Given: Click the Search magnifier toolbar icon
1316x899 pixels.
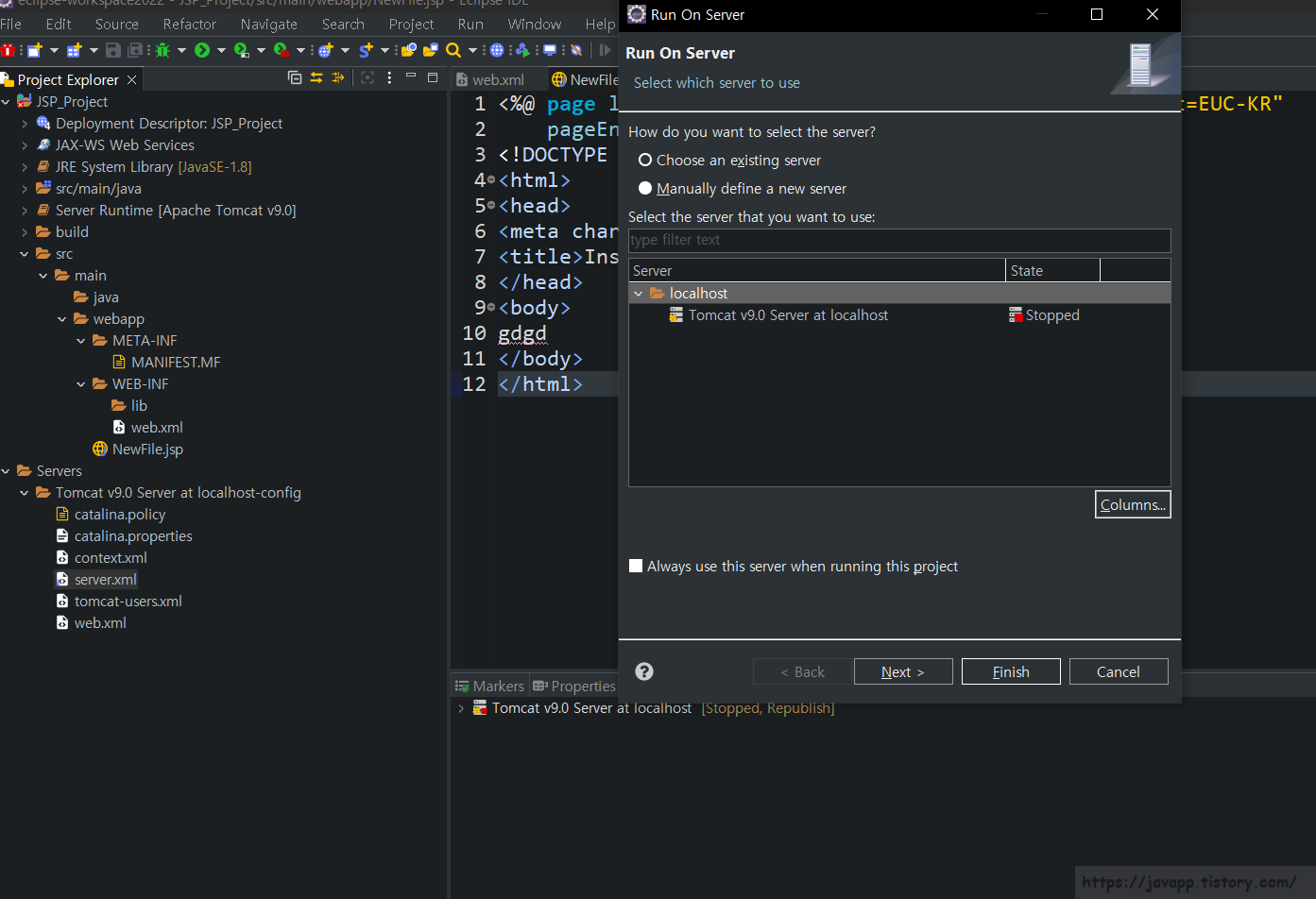Looking at the screenshot, I should [x=453, y=50].
